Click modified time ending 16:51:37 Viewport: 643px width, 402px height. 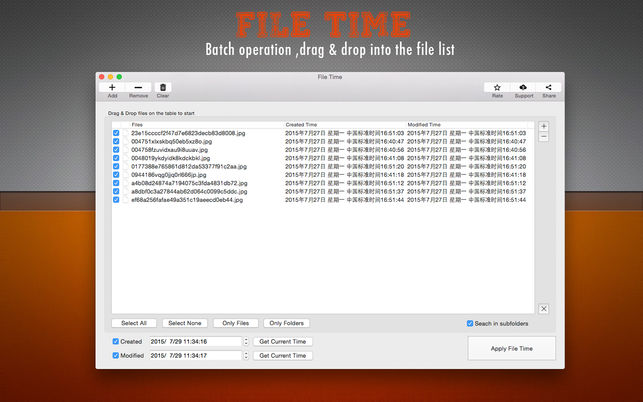tap(466, 191)
